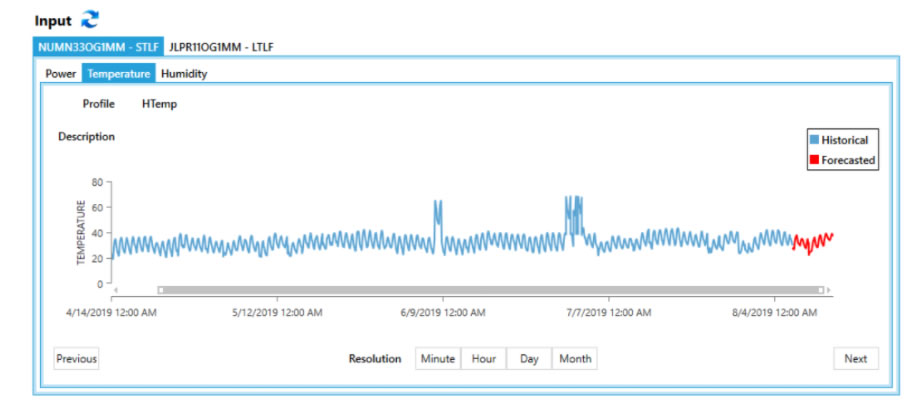The width and height of the screenshot is (904, 405).
Task: Click the red forecasted line in the chart
Action: 815,243
